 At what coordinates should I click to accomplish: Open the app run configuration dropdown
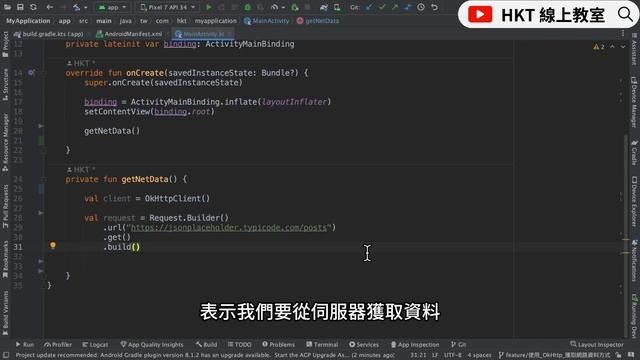coord(113,7)
